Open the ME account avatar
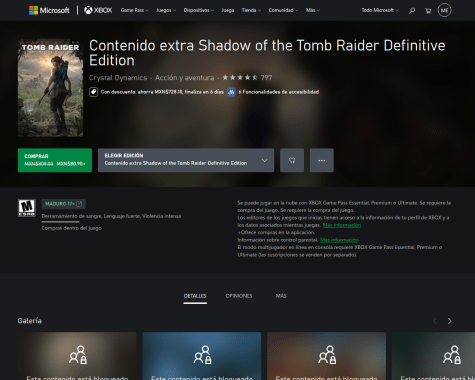The image size is (475, 380). pyautogui.click(x=444, y=10)
